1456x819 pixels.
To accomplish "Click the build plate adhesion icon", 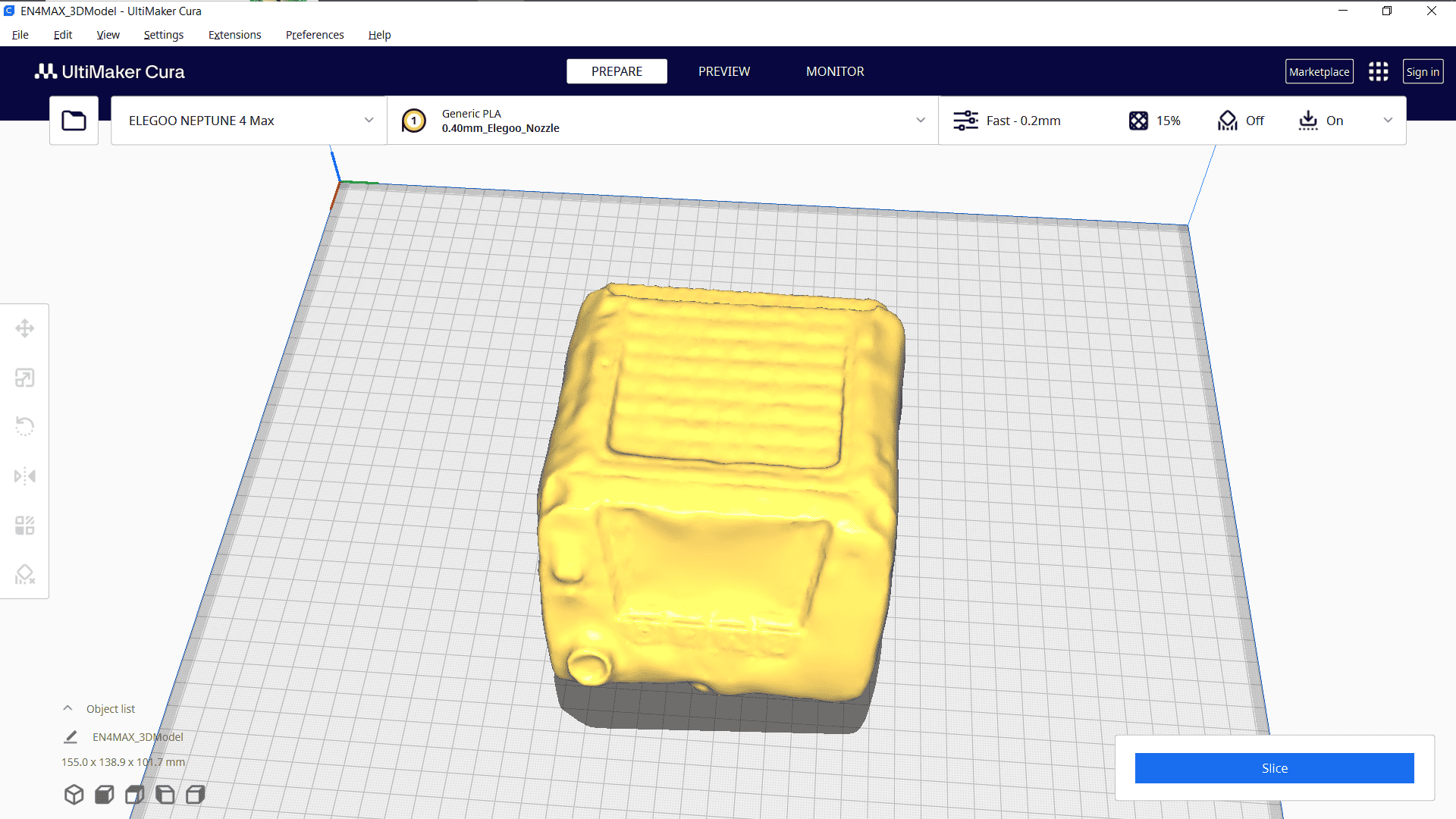I will pyautogui.click(x=1308, y=121).
